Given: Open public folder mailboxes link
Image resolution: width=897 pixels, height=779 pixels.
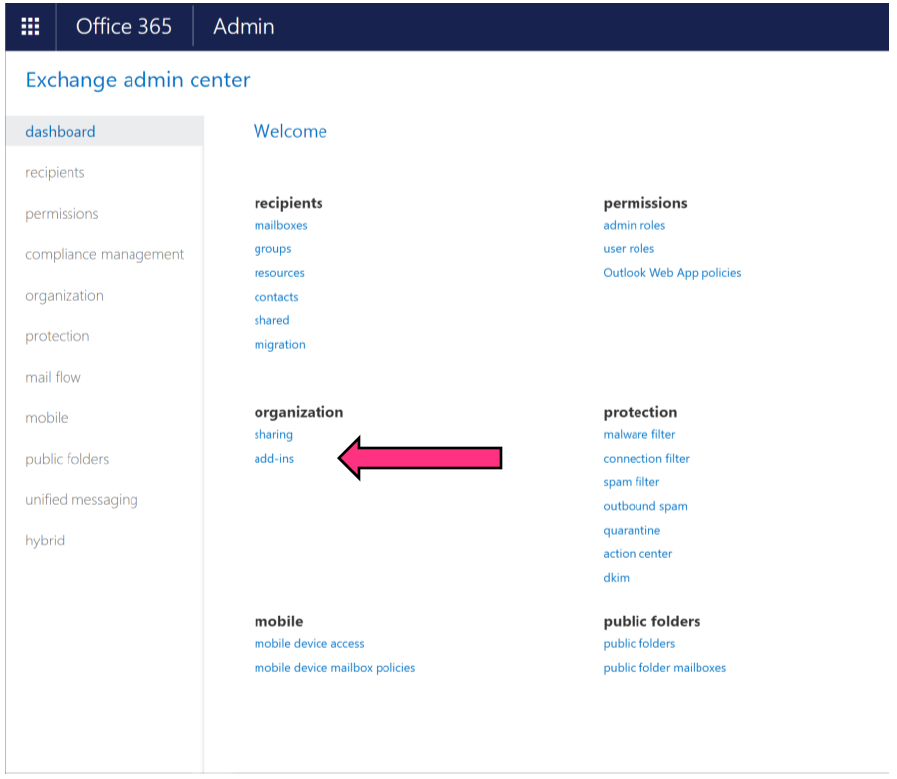Looking at the screenshot, I should 664,667.
